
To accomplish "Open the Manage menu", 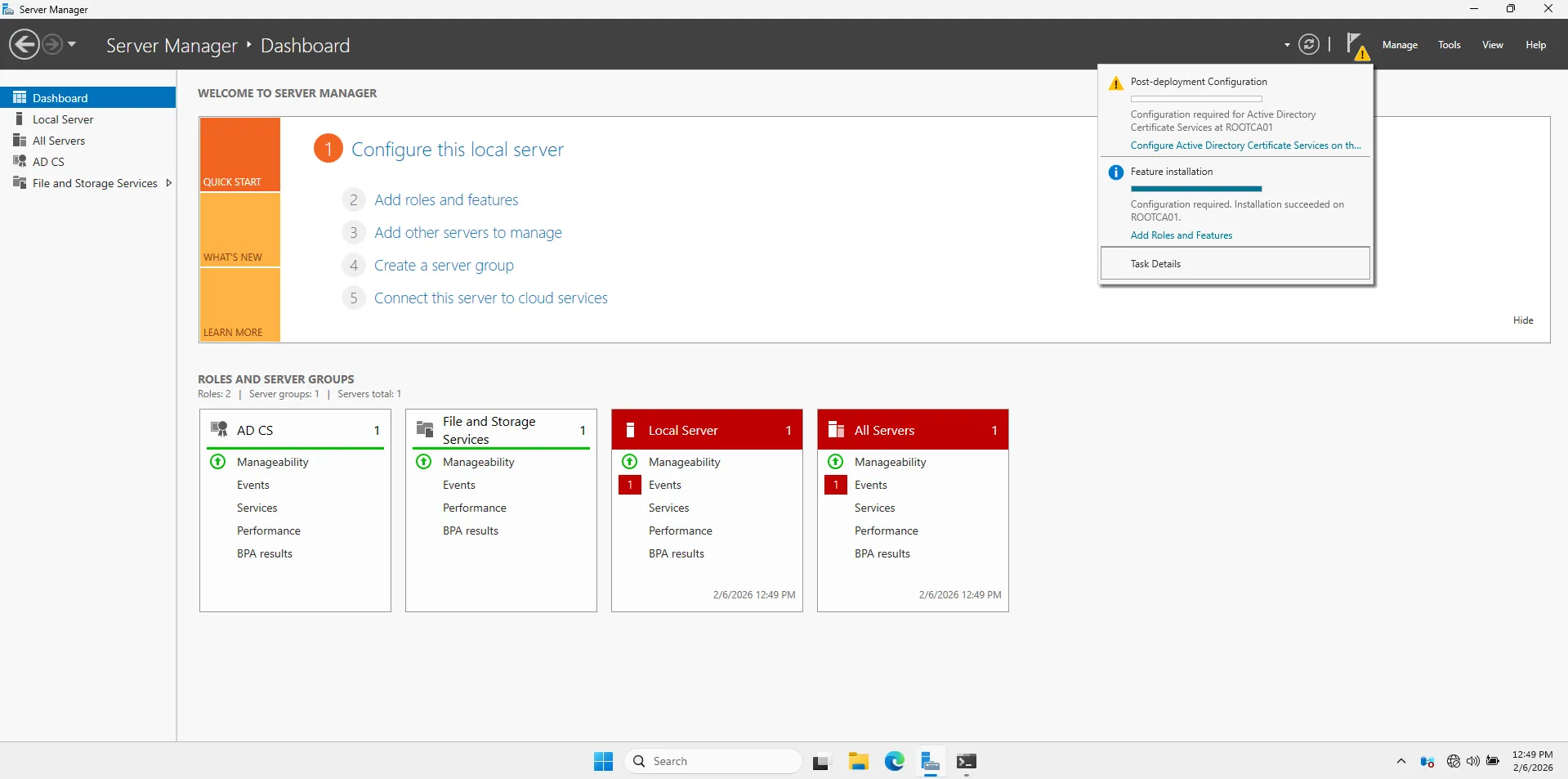I will coord(1400,45).
